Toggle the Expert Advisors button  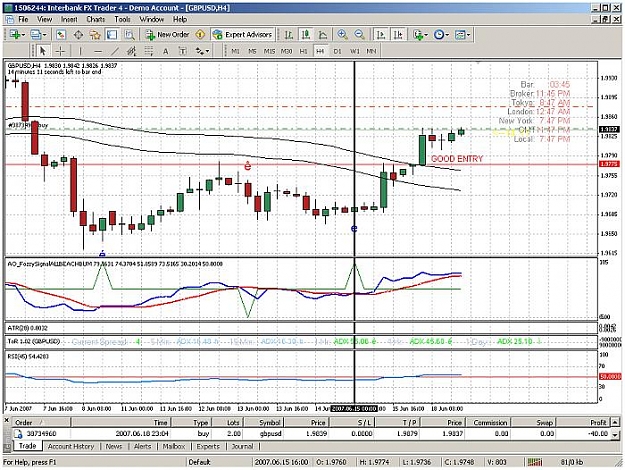(x=242, y=35)
